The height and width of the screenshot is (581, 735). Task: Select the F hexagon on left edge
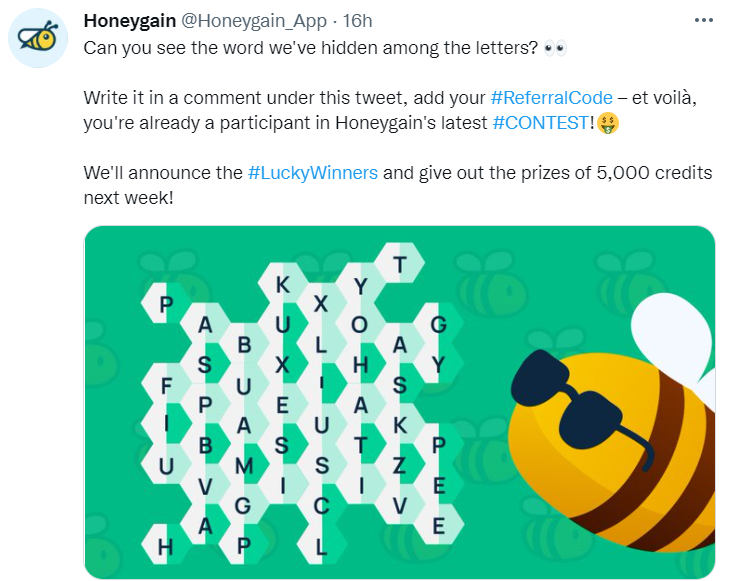coord(165,385)
